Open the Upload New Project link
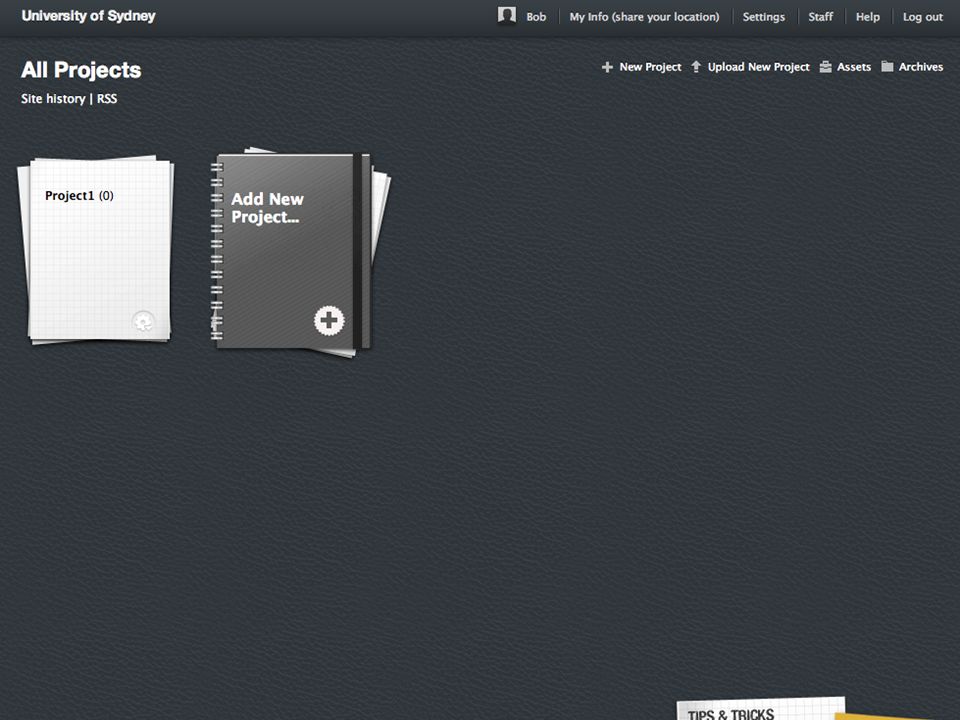This screenshot has width=960, height=720. [759, 67]
